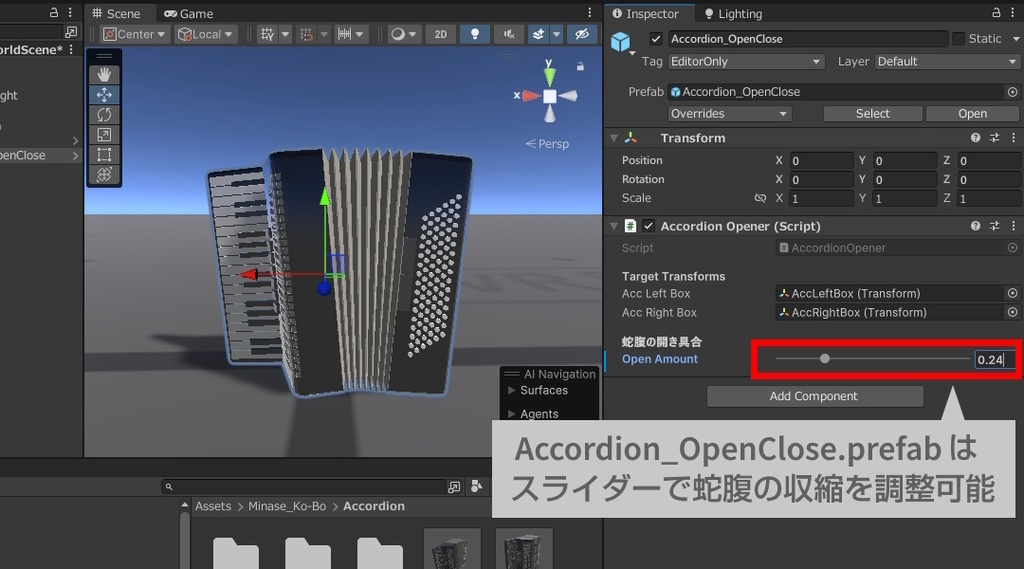1024x569 pixels.
Task: Select the Scale tool
Action: pos(104,135)
